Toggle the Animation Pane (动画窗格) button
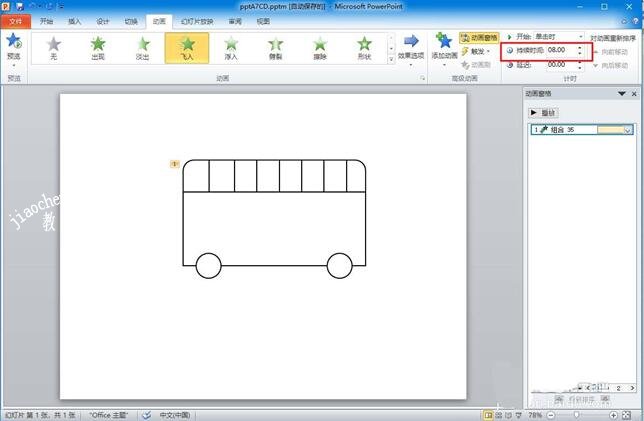The image size is (644, 421). 479,38
